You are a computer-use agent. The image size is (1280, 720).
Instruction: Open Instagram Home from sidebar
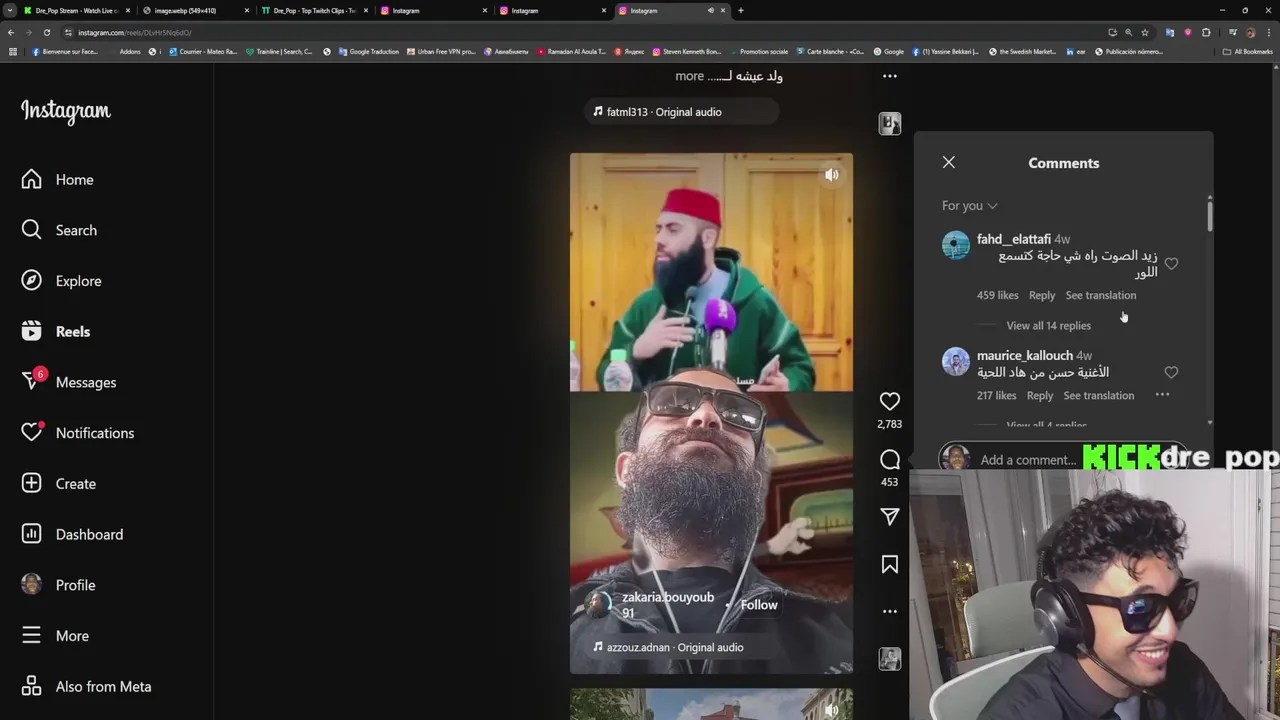click(x=58, y=180)
